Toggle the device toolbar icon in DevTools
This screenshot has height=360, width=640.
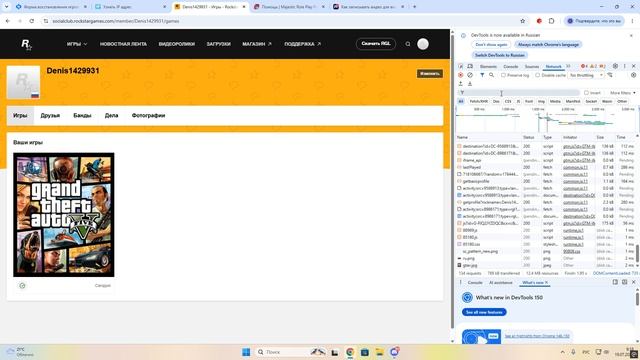click(x=470, y=66)
